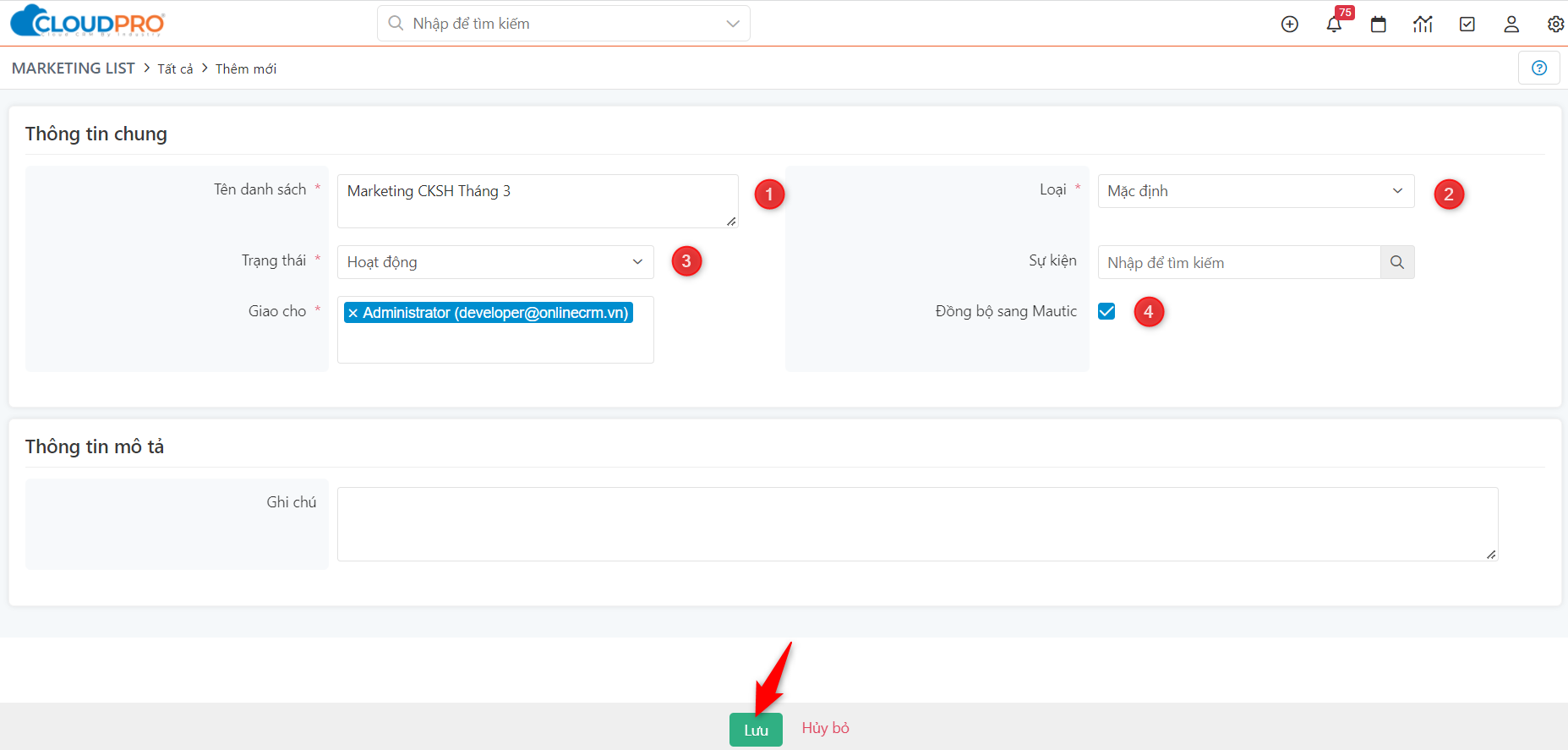Expand the Loại dropdown showing Mặc định
This screenshot has height=750, width=1568.
1256,191
